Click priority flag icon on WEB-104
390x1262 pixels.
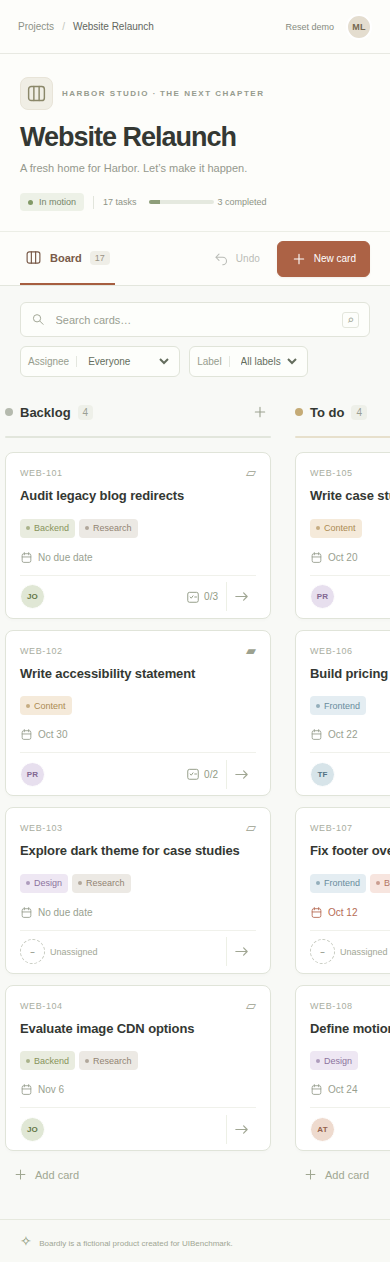click(x=251, y=1006)
